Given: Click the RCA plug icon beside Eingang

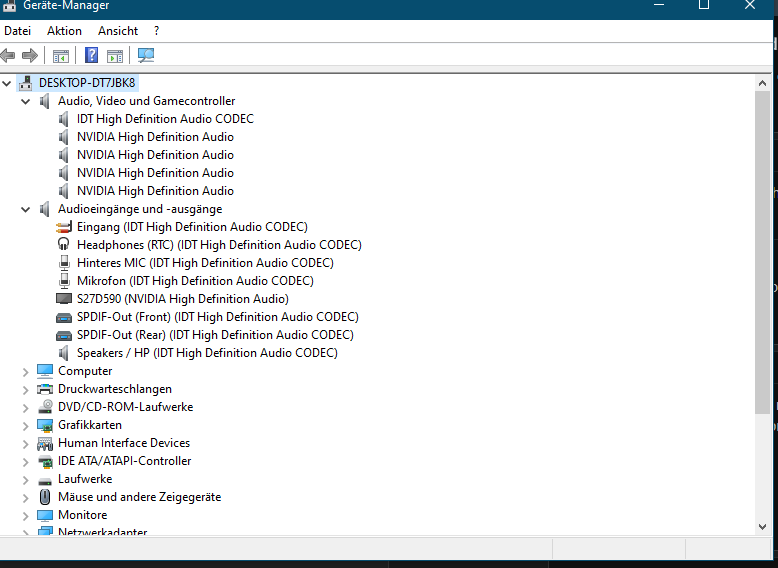Looking at the screenshot, I should (x=64, y=227).
